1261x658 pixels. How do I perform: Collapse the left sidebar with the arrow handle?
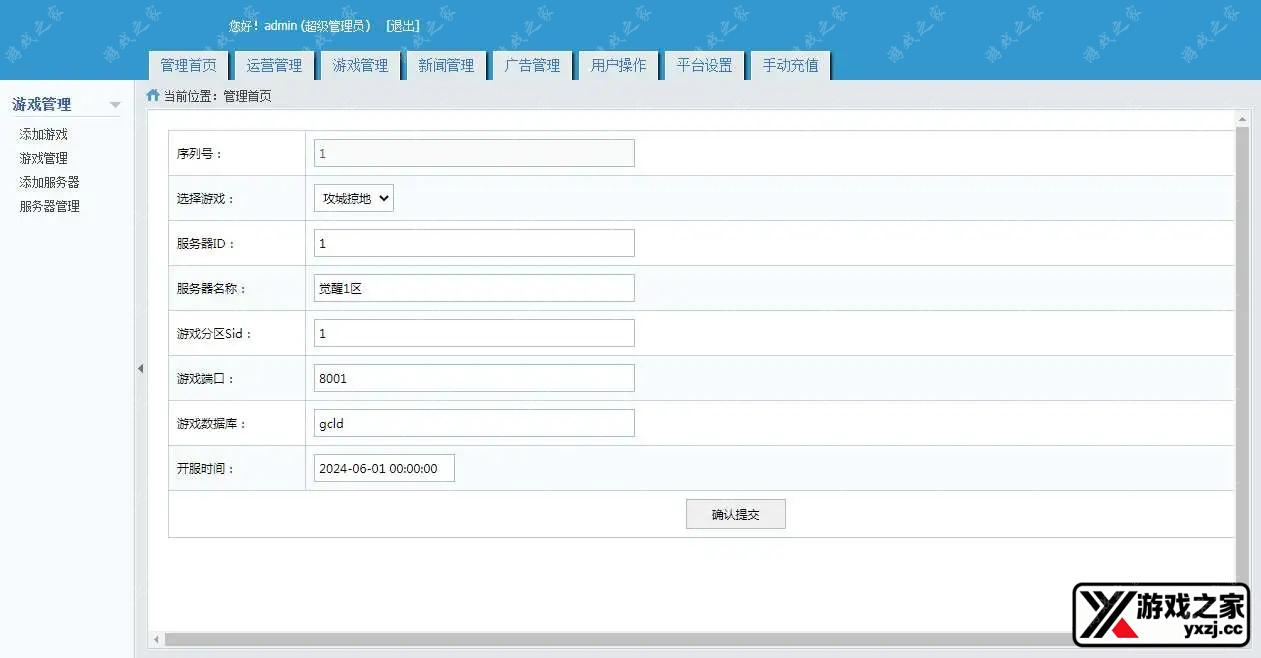(x=140, y=369)
